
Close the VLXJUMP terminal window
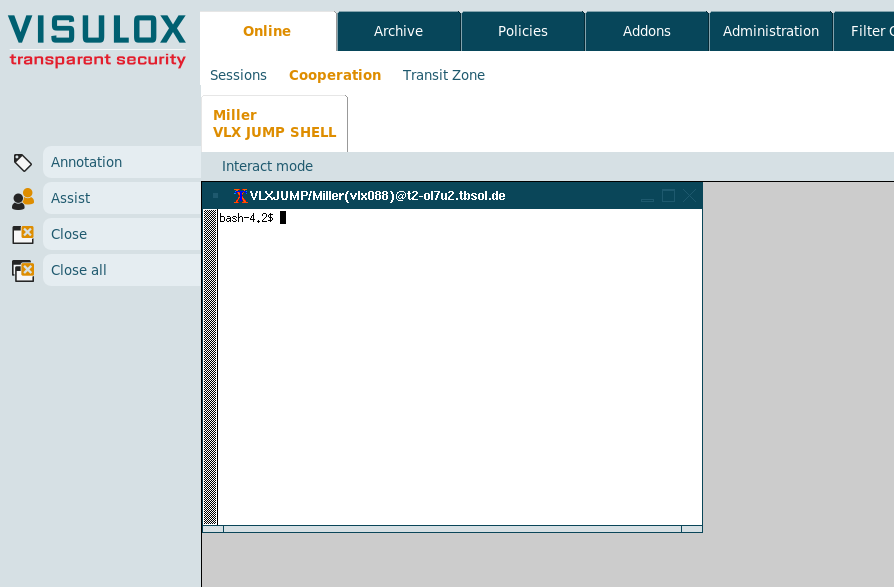click(689, 196)
